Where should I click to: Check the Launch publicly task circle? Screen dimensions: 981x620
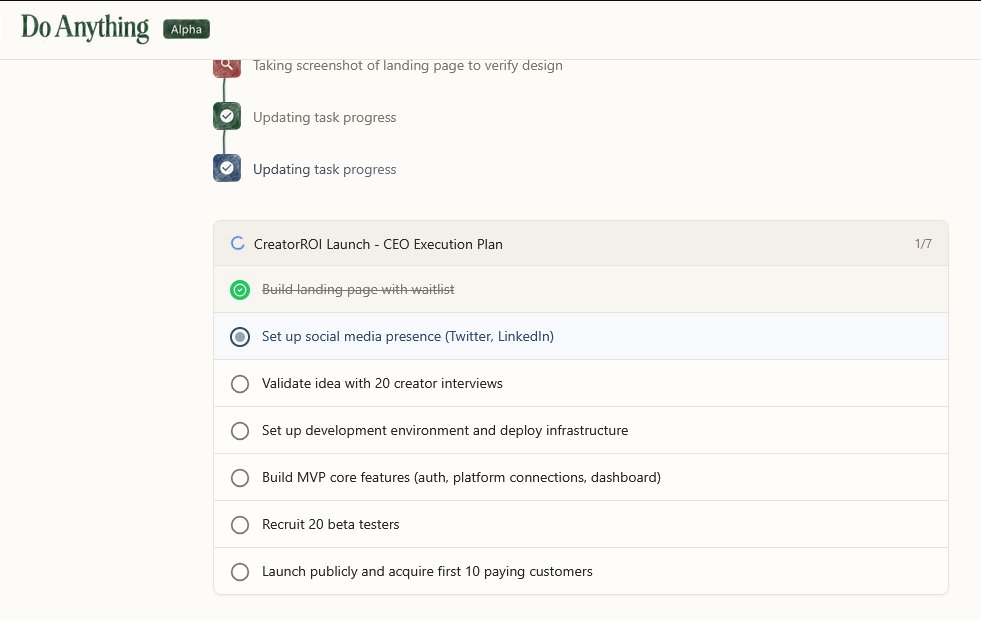[240, 572]
